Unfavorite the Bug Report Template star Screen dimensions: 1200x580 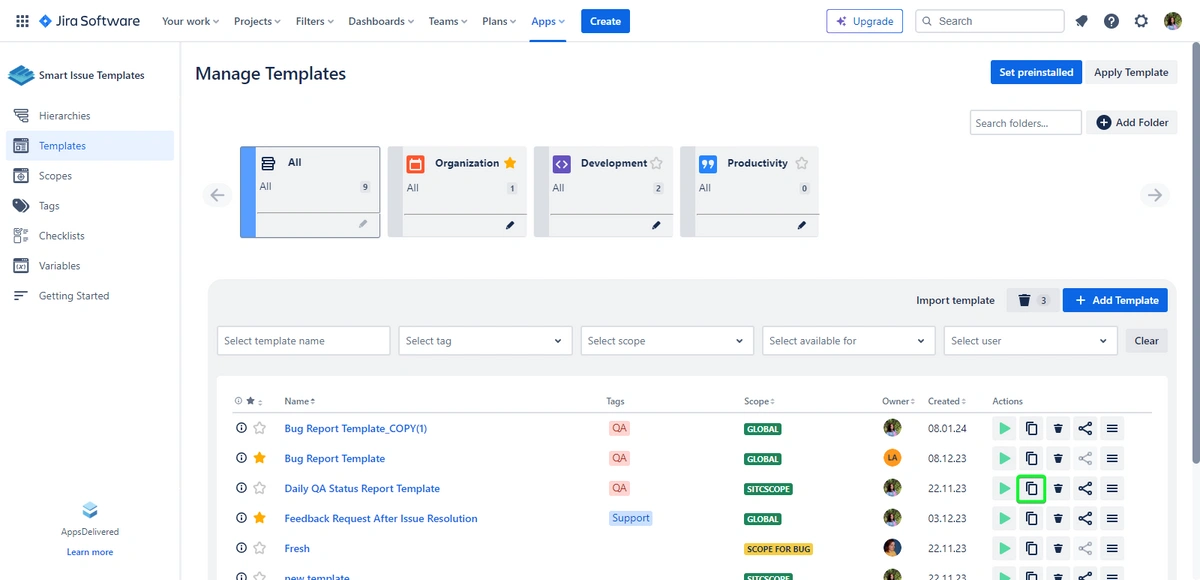[259, 458]
